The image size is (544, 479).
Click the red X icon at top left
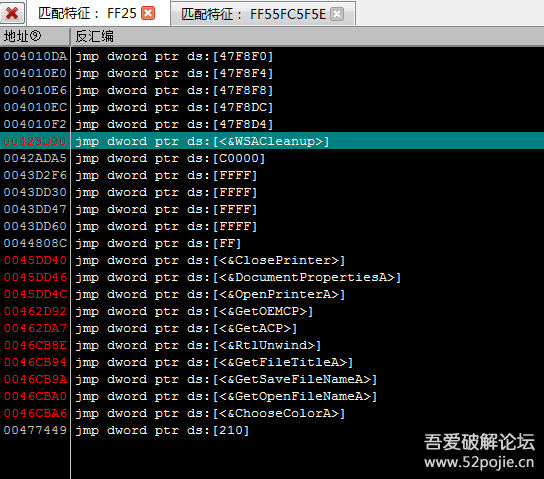pos(12,13)
